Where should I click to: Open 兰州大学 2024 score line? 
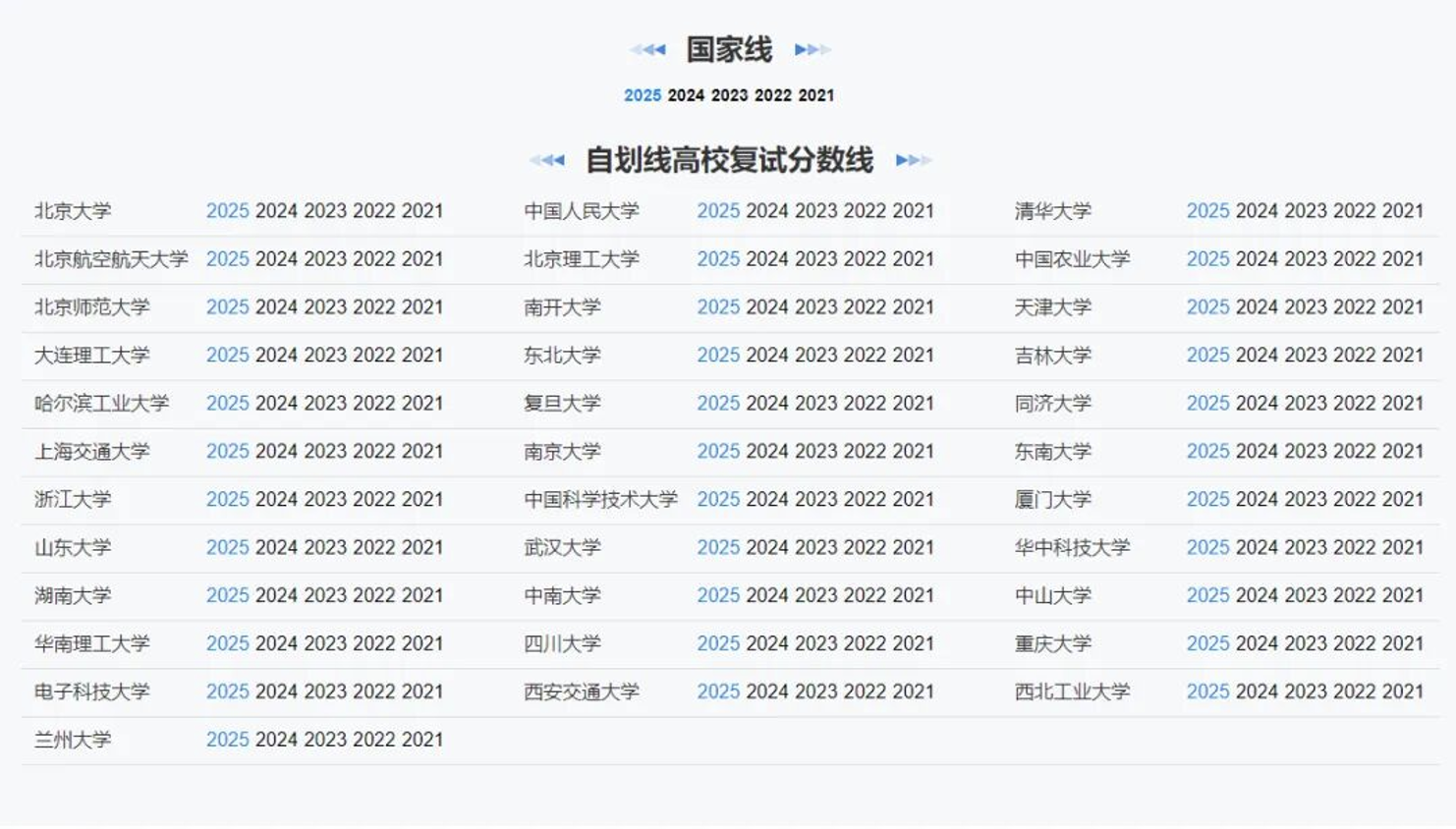click(x=276, y=740)
